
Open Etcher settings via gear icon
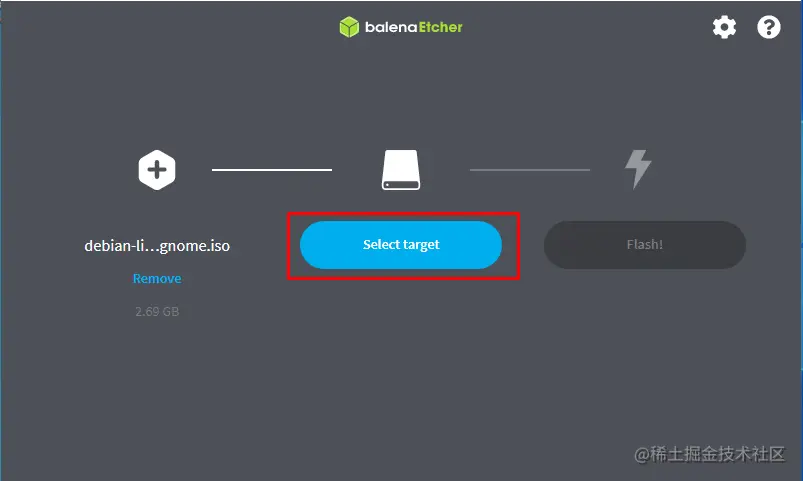pos(724,27)
